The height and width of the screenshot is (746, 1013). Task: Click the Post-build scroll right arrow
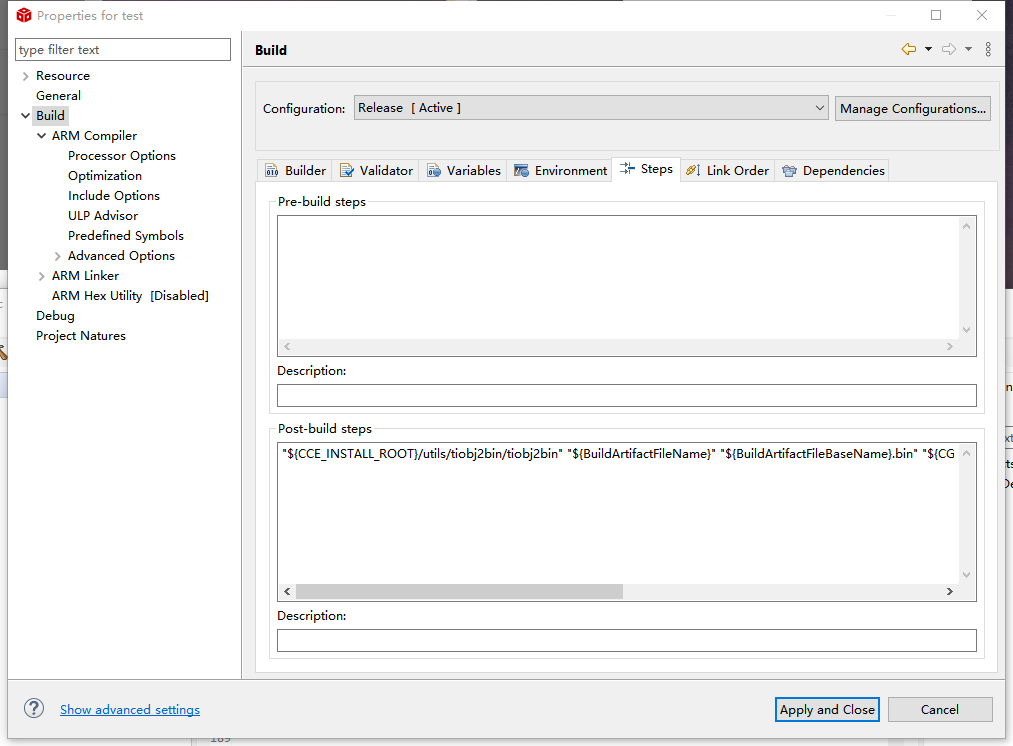point(950,592)
